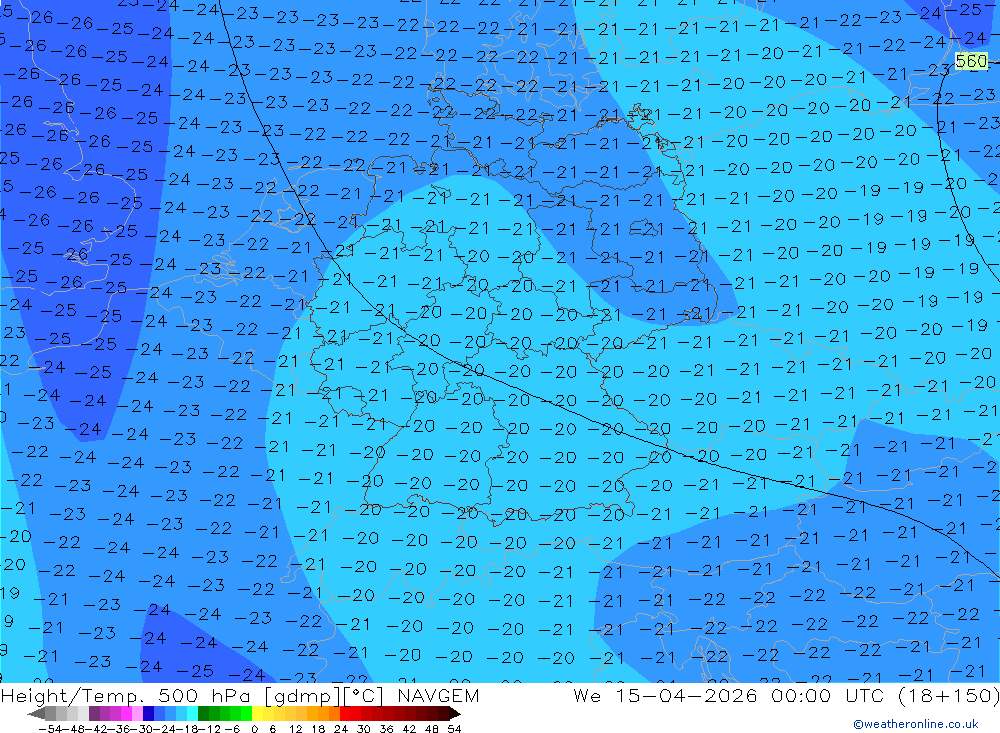Pick the dark purple legend swatch at -42
The height and width of the screenshot is (733, 1000).
[94, 714]
